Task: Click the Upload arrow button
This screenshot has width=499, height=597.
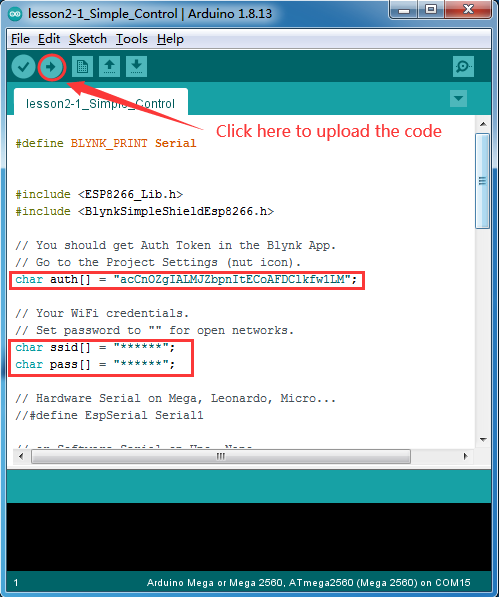Action: (51, 67)
